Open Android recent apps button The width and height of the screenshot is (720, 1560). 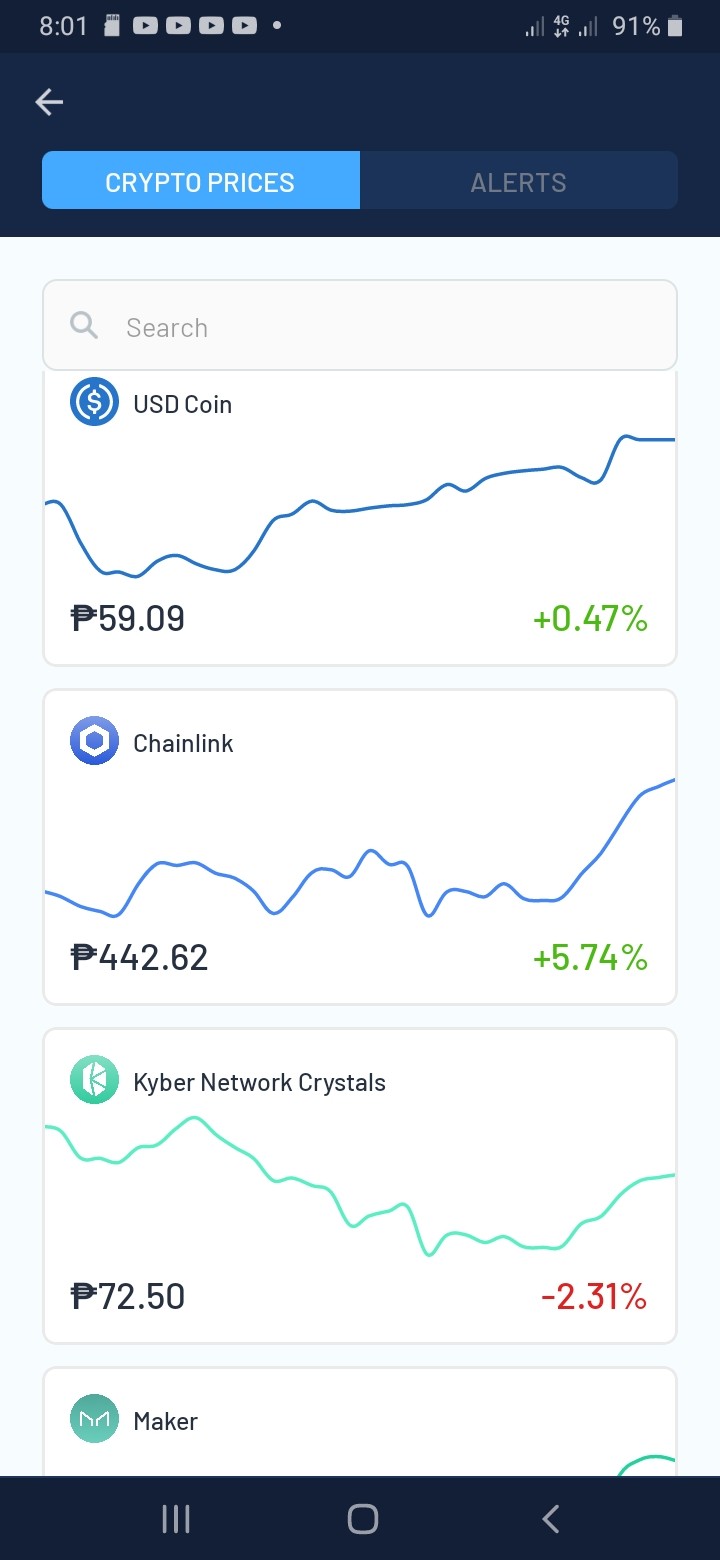[176, 1520]
